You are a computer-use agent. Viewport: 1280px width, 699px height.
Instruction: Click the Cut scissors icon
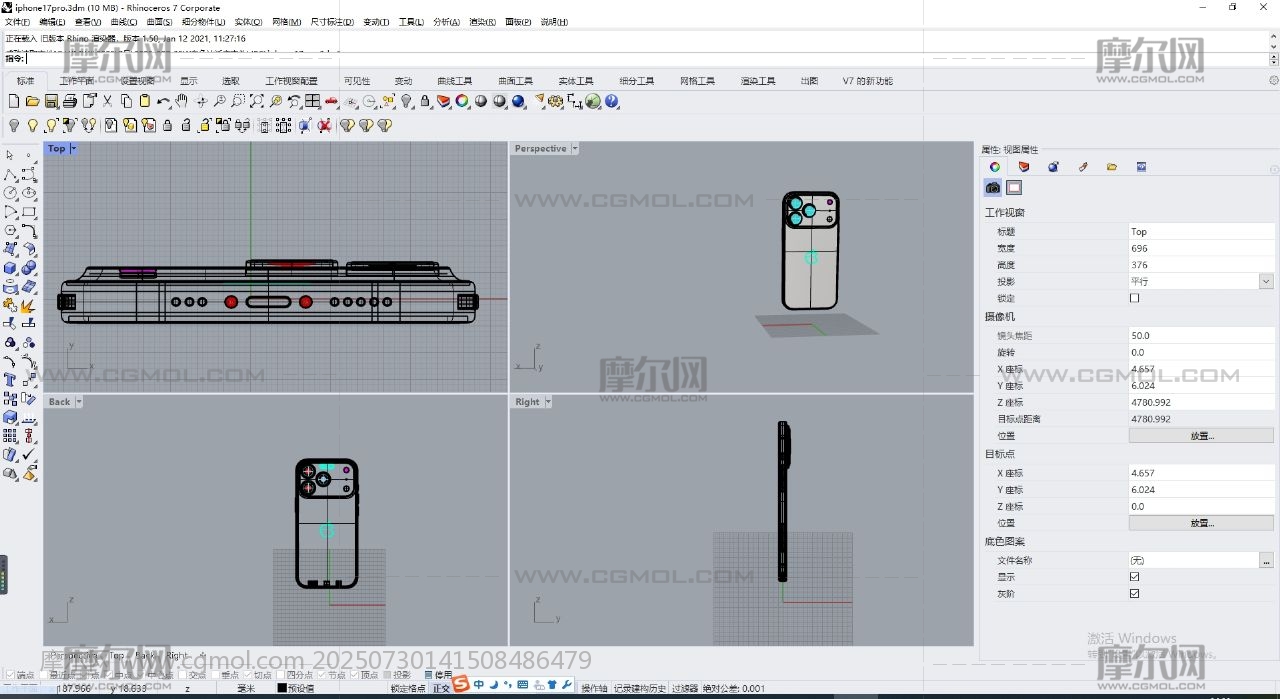click(x=108, y=101)
